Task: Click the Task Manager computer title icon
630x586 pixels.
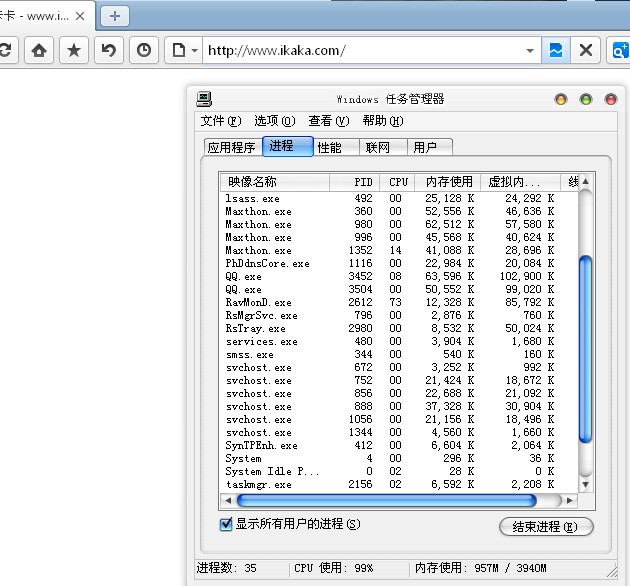Action: click(204, 99)
